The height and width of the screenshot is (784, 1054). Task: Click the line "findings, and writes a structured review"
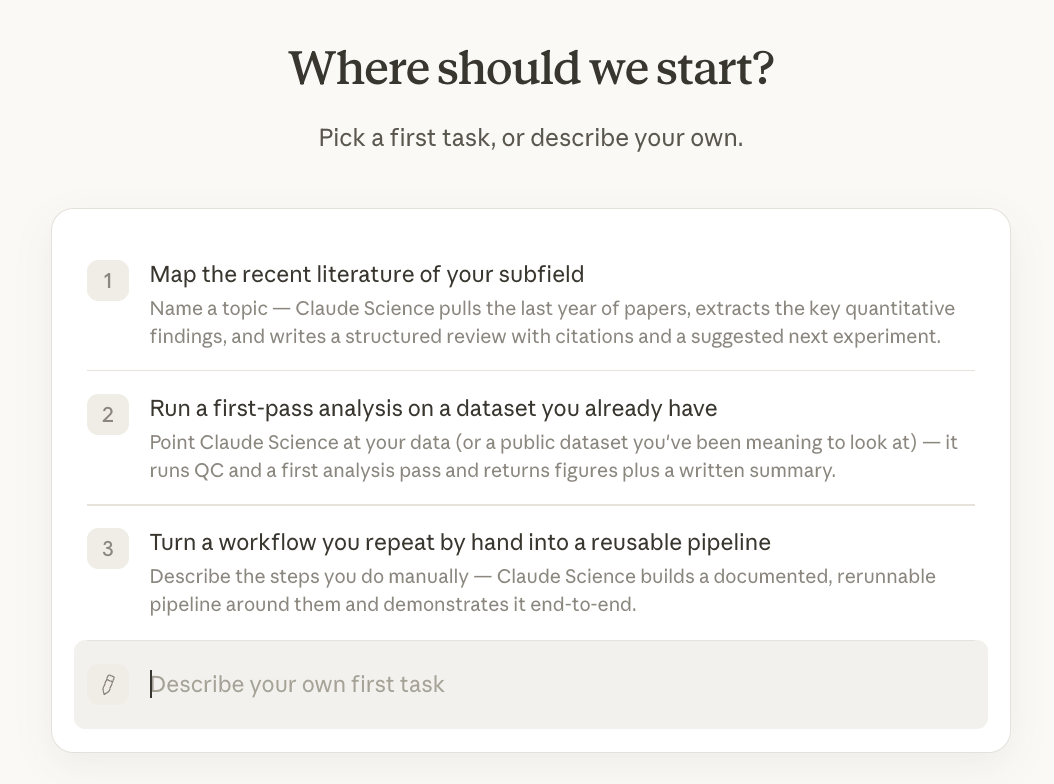click(x=545, y=336)
